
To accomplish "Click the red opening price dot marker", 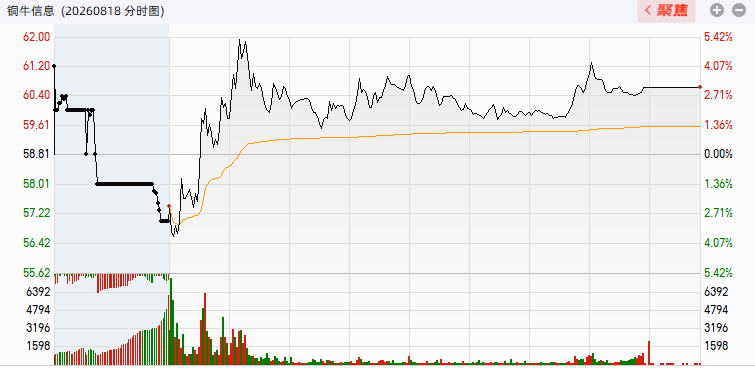I will pos(169,206).
